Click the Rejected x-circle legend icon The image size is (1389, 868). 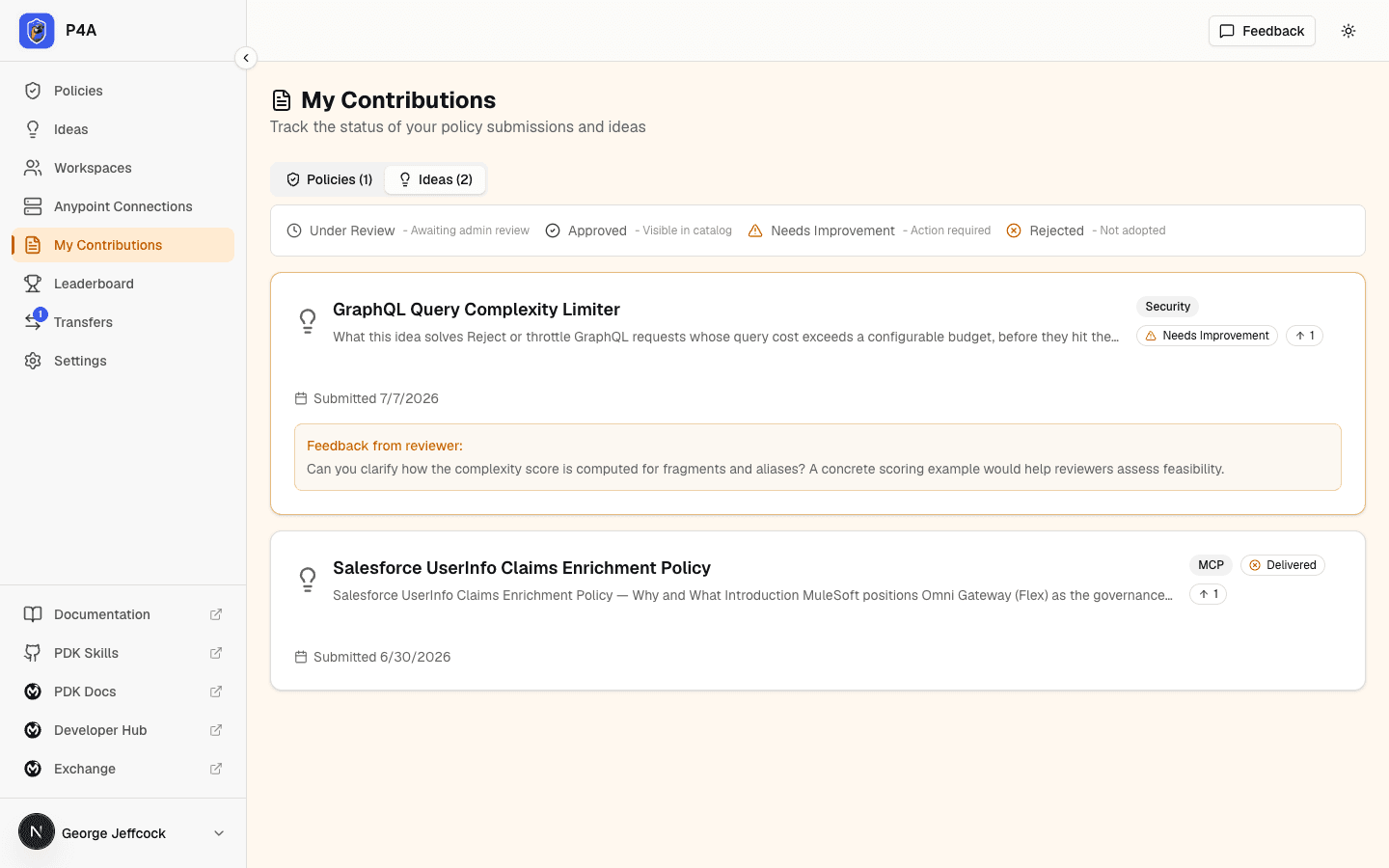(1014, 231)
